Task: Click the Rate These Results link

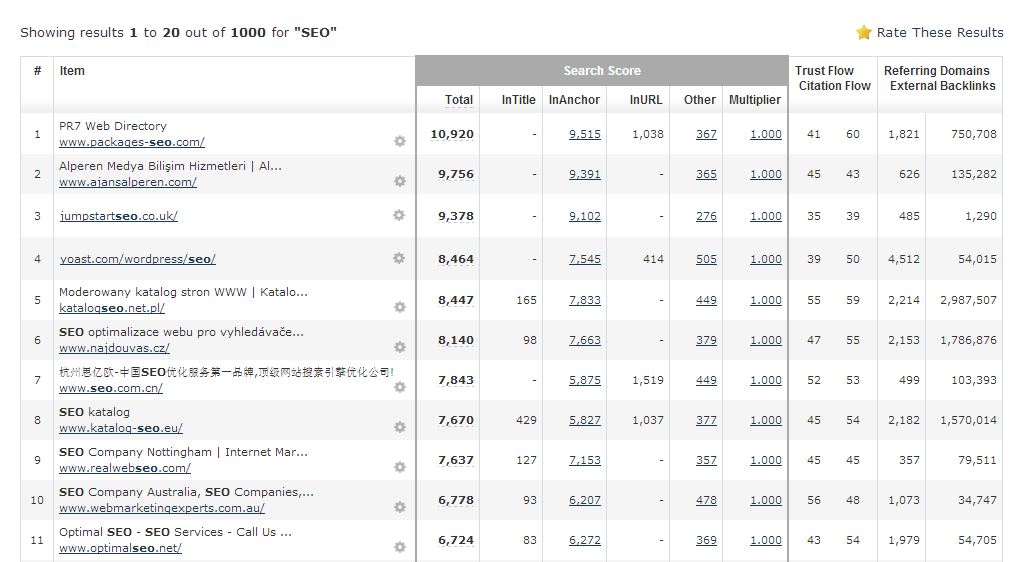Action: pos(939,33)
